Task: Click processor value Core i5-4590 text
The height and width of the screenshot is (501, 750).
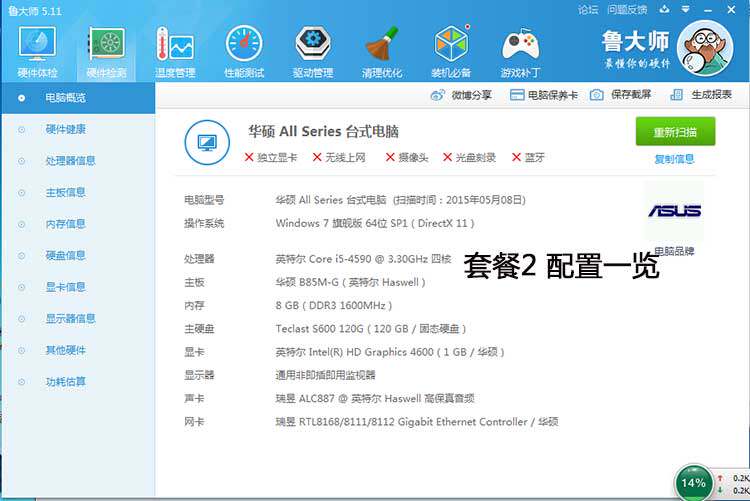Action: (363, 259)
